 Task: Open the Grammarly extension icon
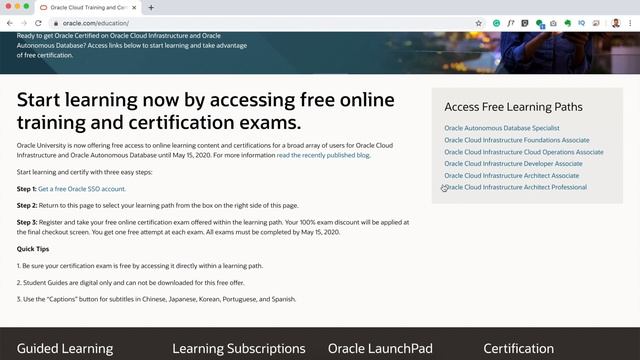pos(496,23)
